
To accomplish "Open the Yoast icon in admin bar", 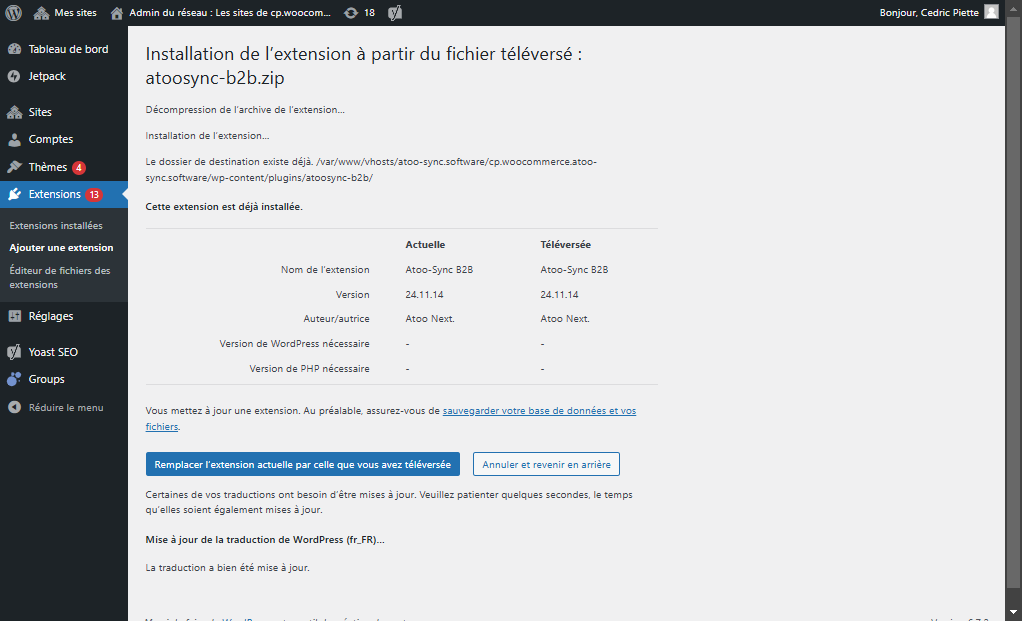I will click(395, 12).
